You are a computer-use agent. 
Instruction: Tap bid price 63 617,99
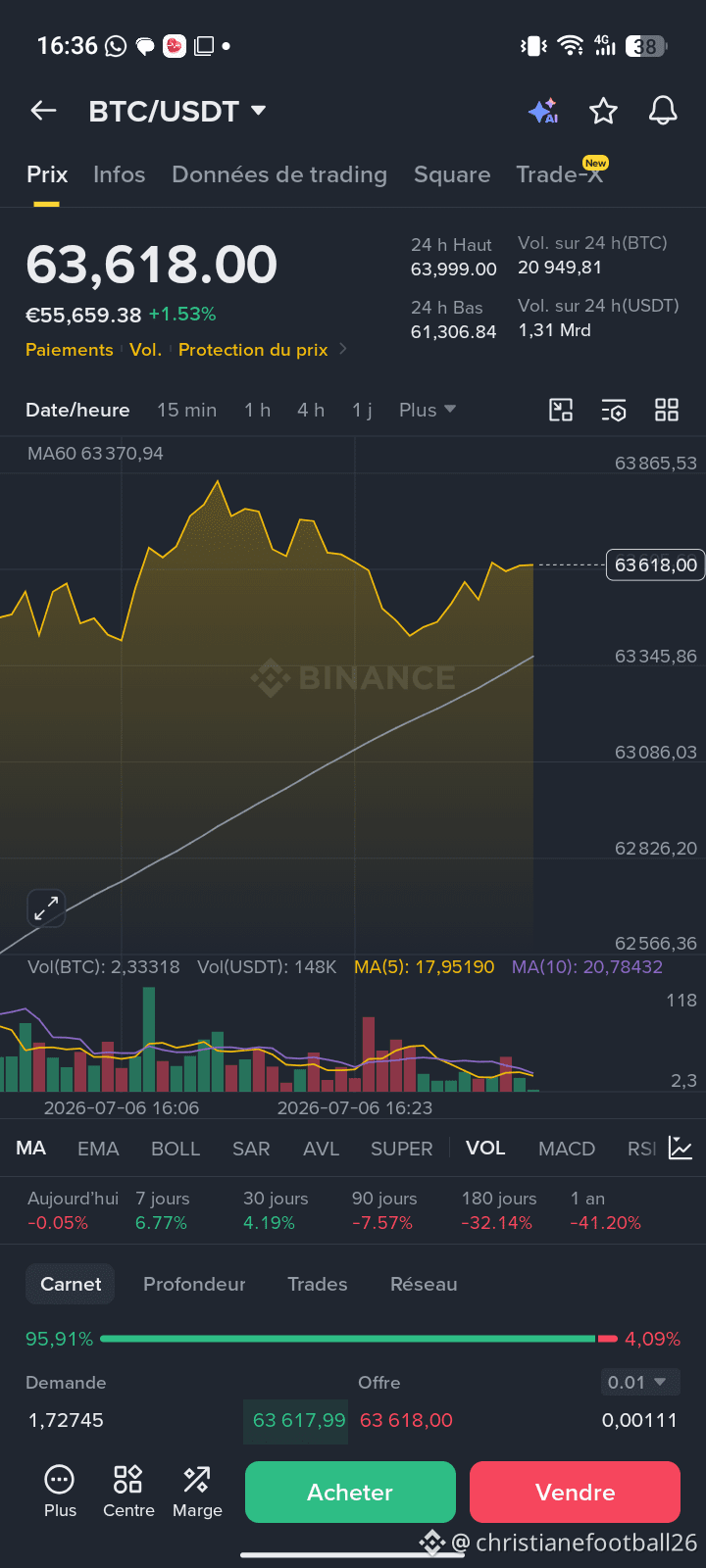(x=299, y=1420)
